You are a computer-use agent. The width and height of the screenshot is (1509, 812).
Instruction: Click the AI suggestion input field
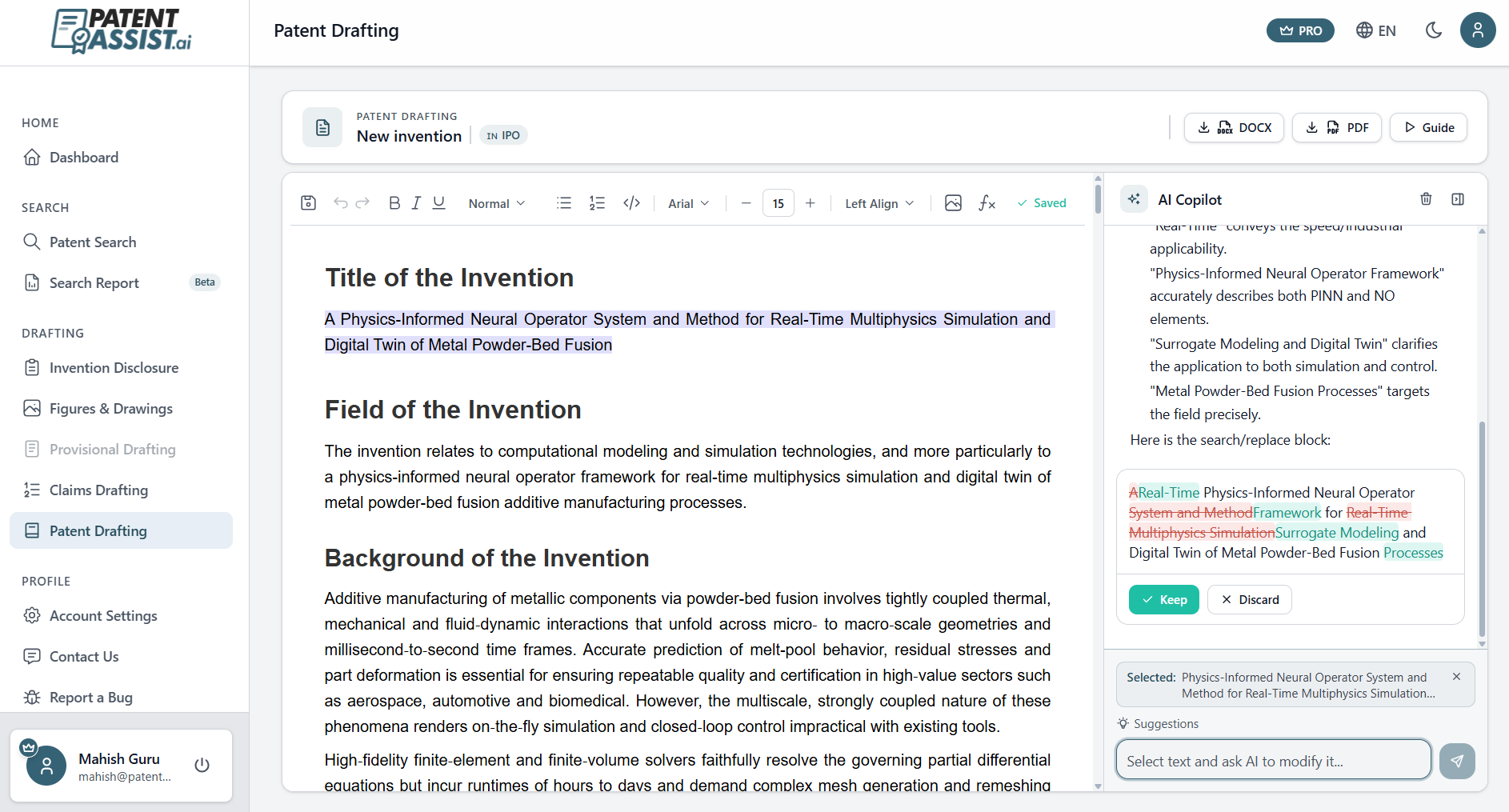pos(1272,761)
